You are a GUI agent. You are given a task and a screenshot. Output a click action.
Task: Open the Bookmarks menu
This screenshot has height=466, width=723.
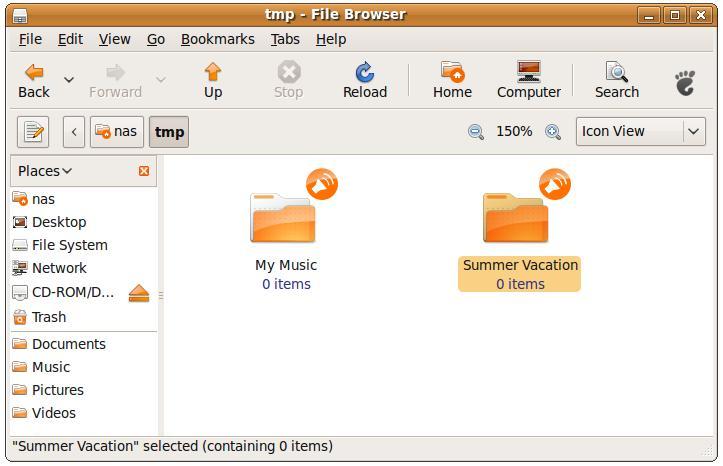(x=218, y=39)
